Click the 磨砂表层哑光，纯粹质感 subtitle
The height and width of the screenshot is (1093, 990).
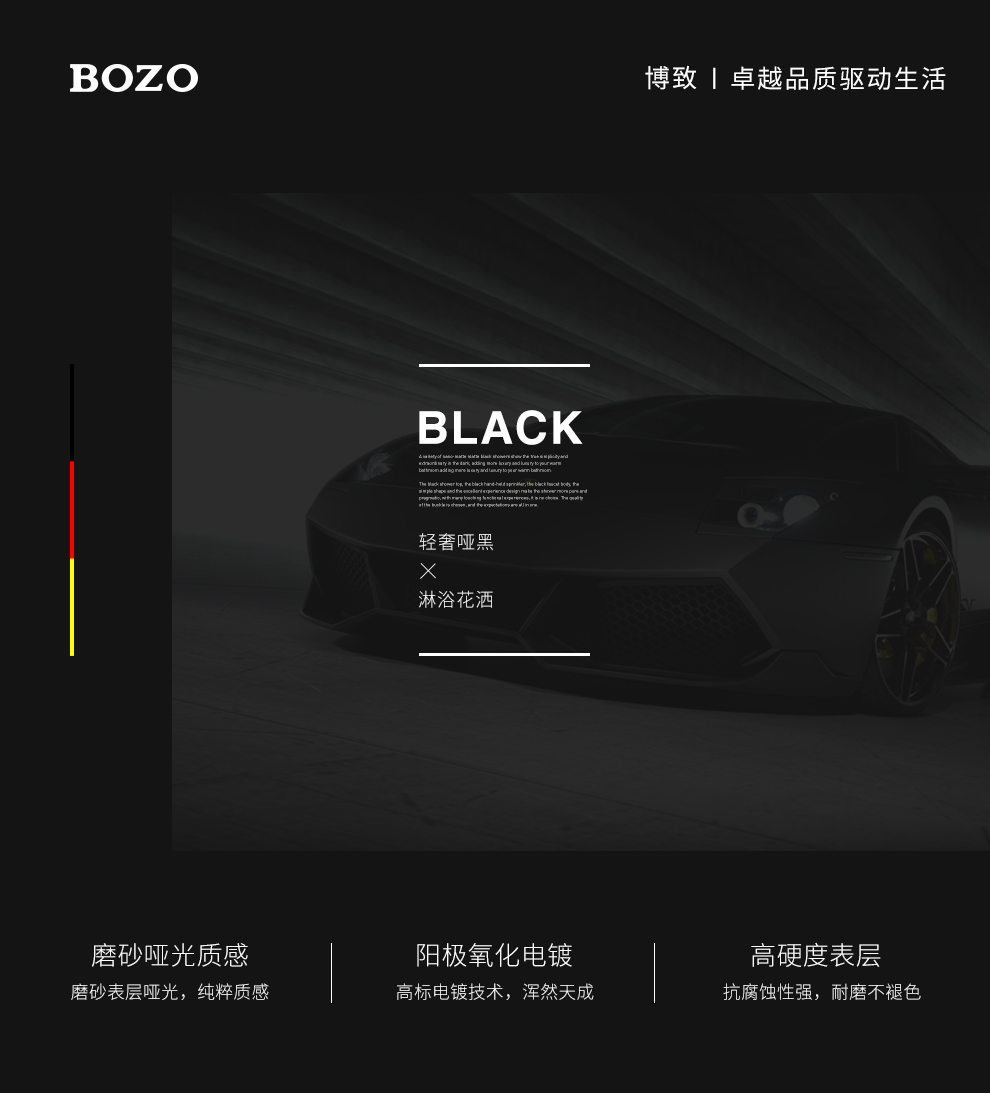point(169,992)
